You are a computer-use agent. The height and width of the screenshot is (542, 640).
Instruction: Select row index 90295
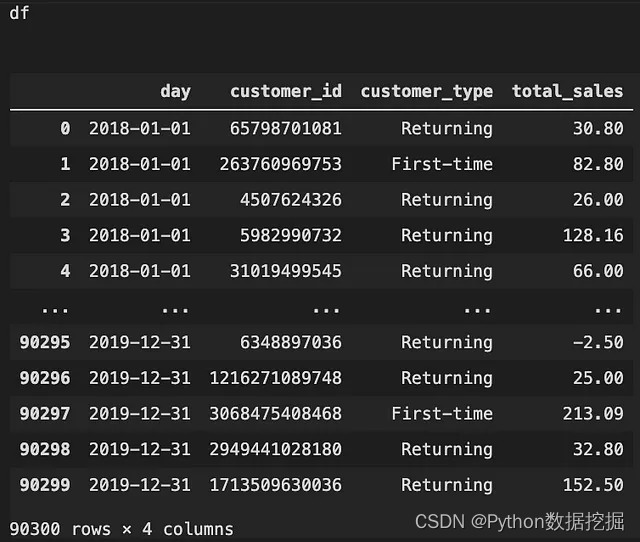[x=45, y=342]
